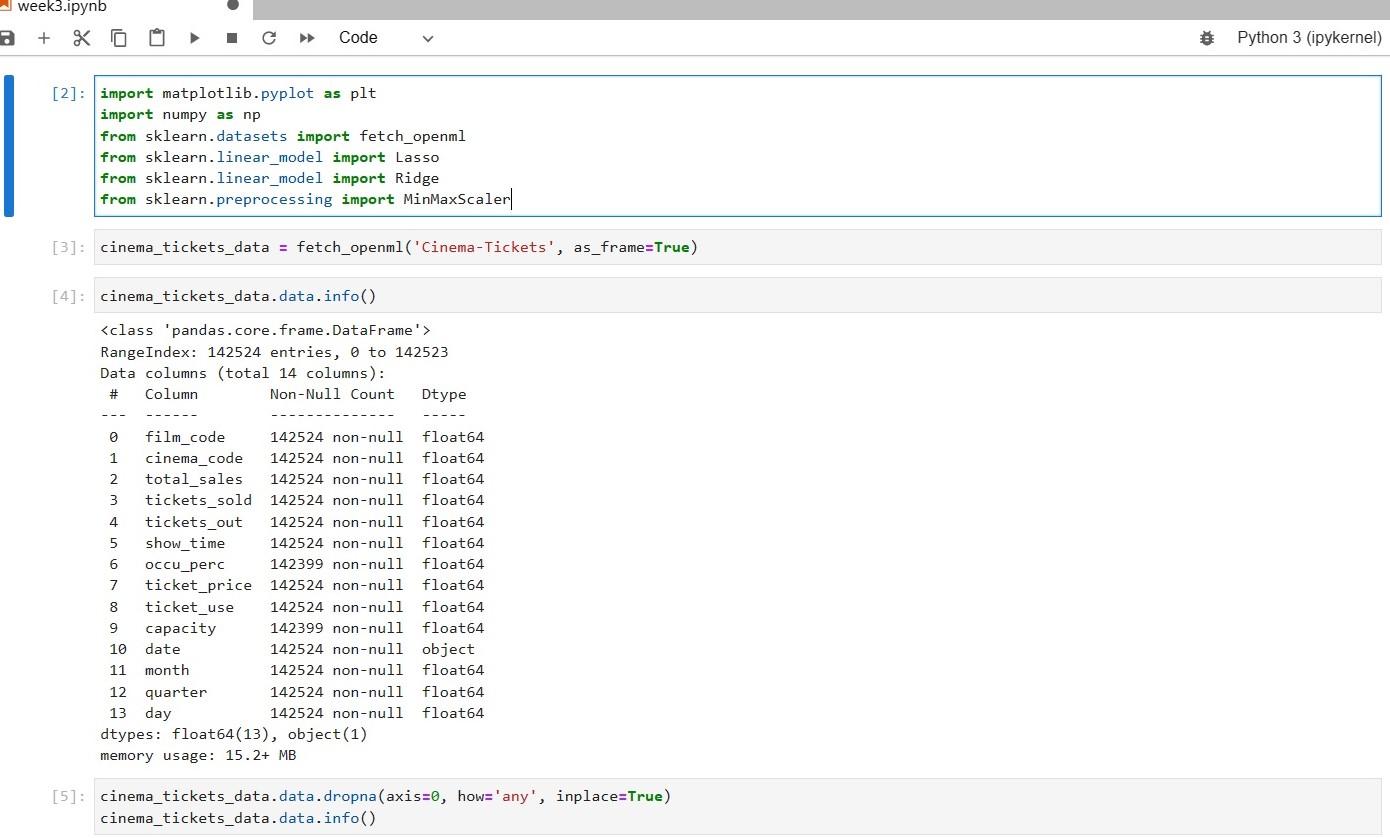Select the [3]: cell prompt
1390x838 pixels.
pos(69,247)
